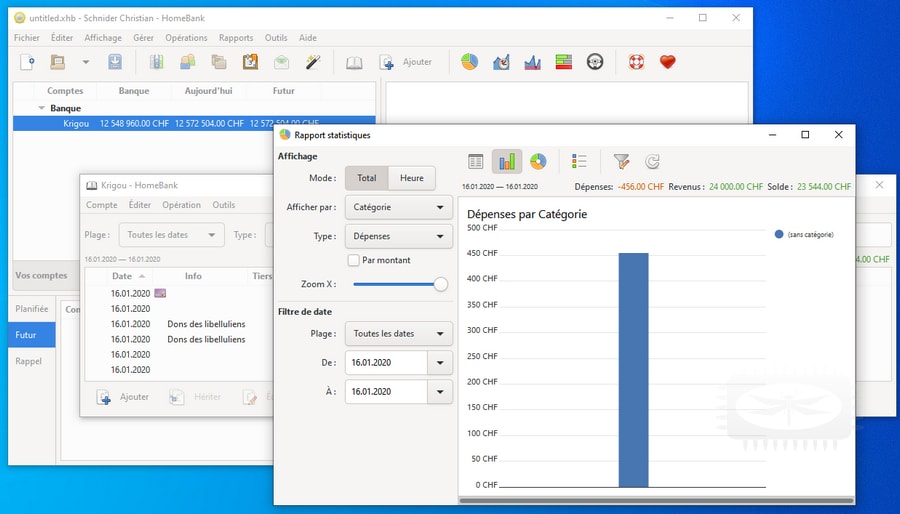The image size is (900, 514).
Task: Open the Éditer menu in main window
Action: pyautogui.click(x=62, y=38)
